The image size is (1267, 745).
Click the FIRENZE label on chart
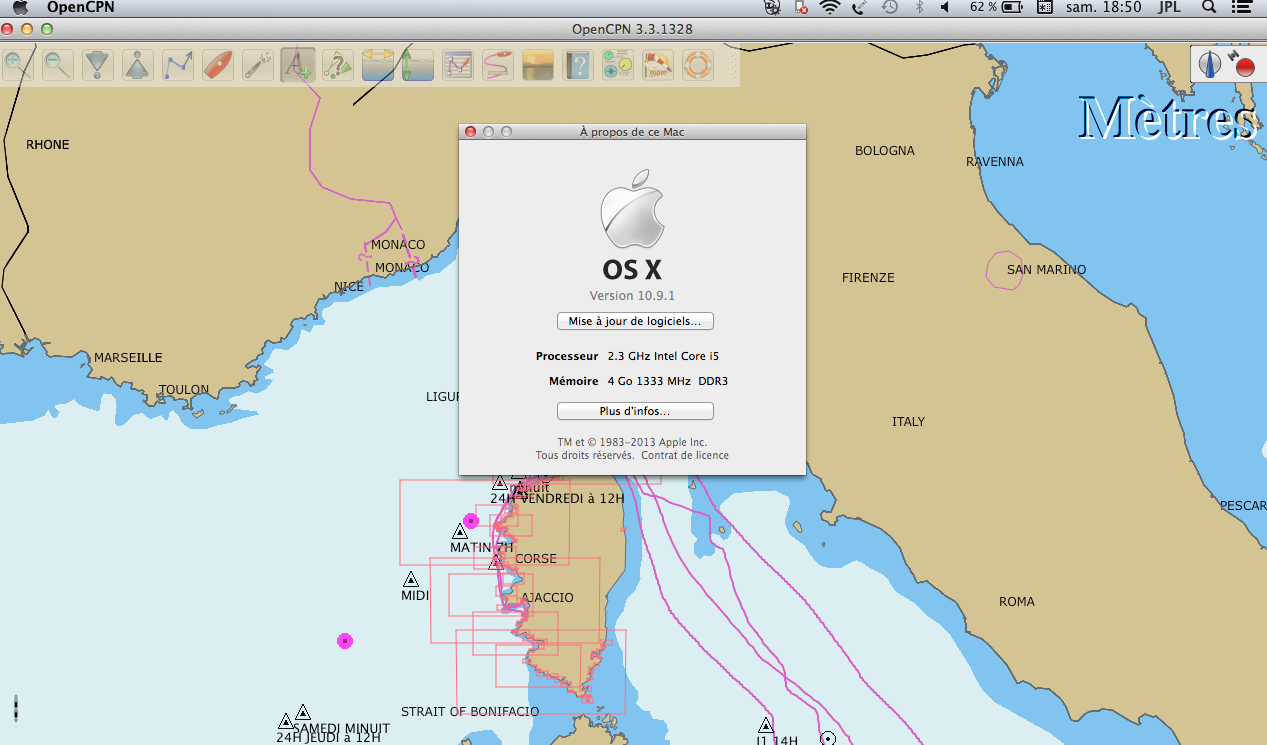868,278
